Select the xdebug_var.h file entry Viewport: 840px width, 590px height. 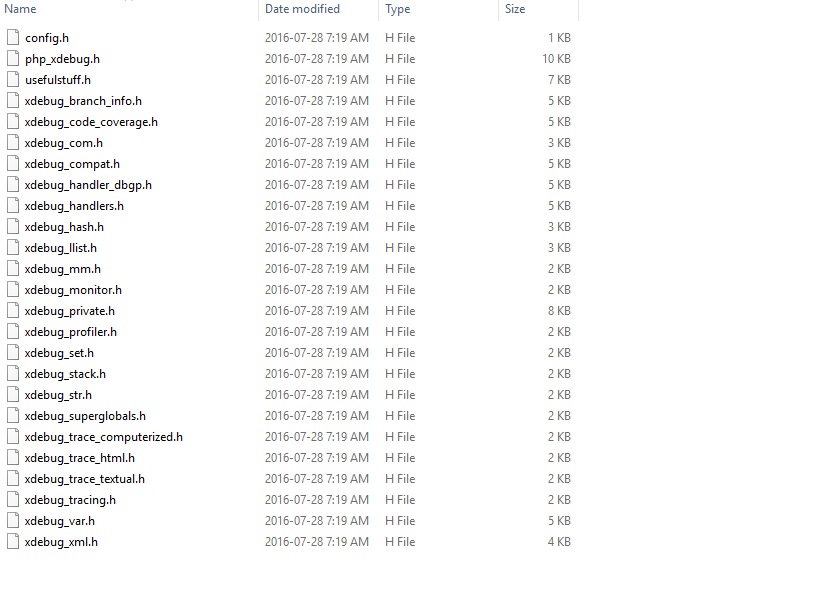60,521
